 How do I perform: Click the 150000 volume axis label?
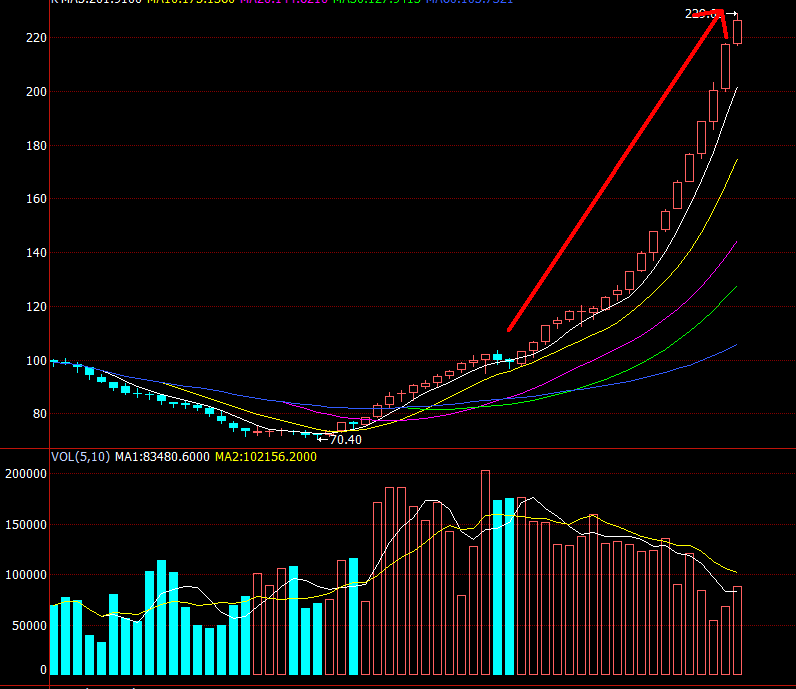point(26,525)
